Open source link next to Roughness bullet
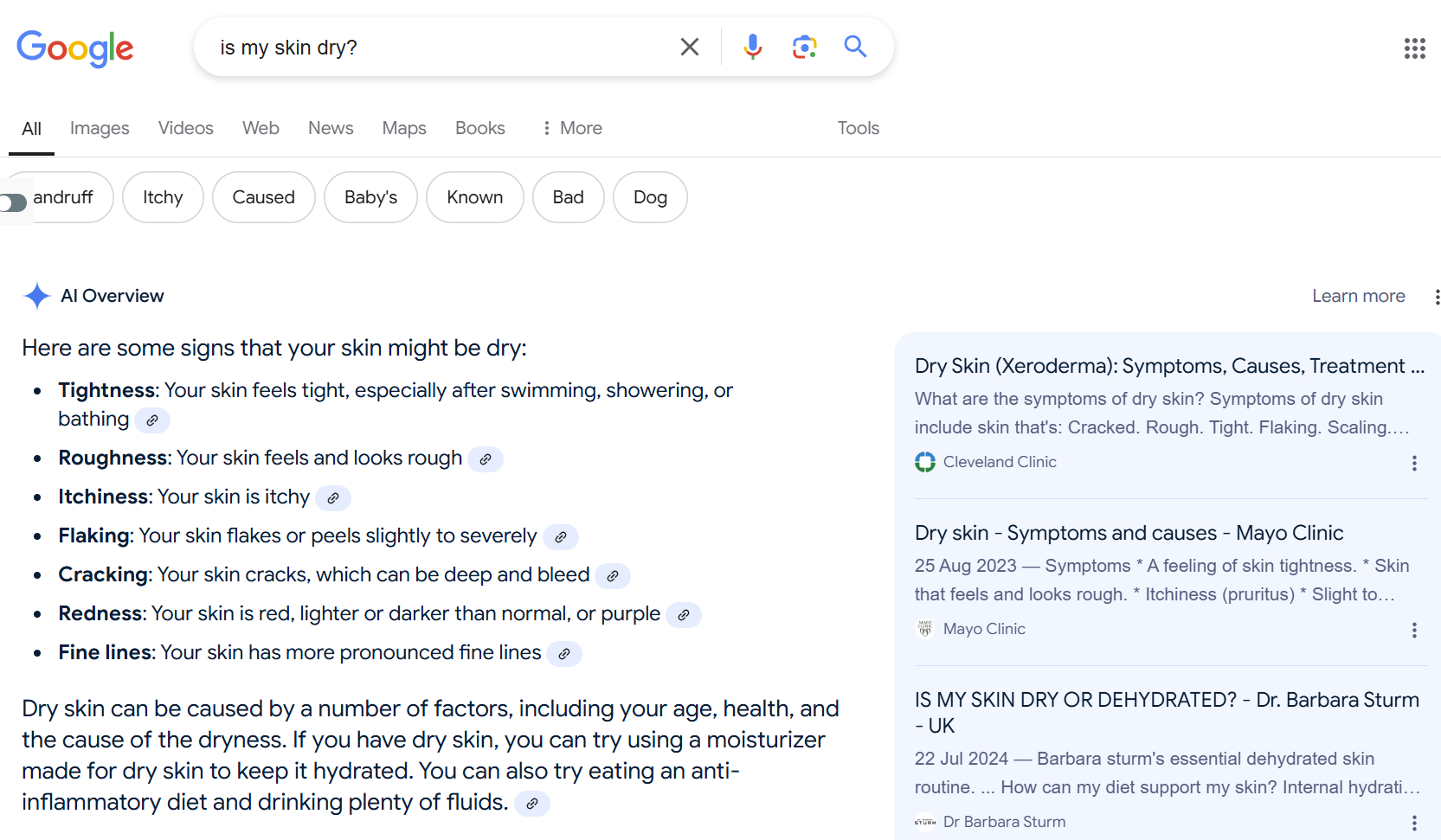 [486, 459]
